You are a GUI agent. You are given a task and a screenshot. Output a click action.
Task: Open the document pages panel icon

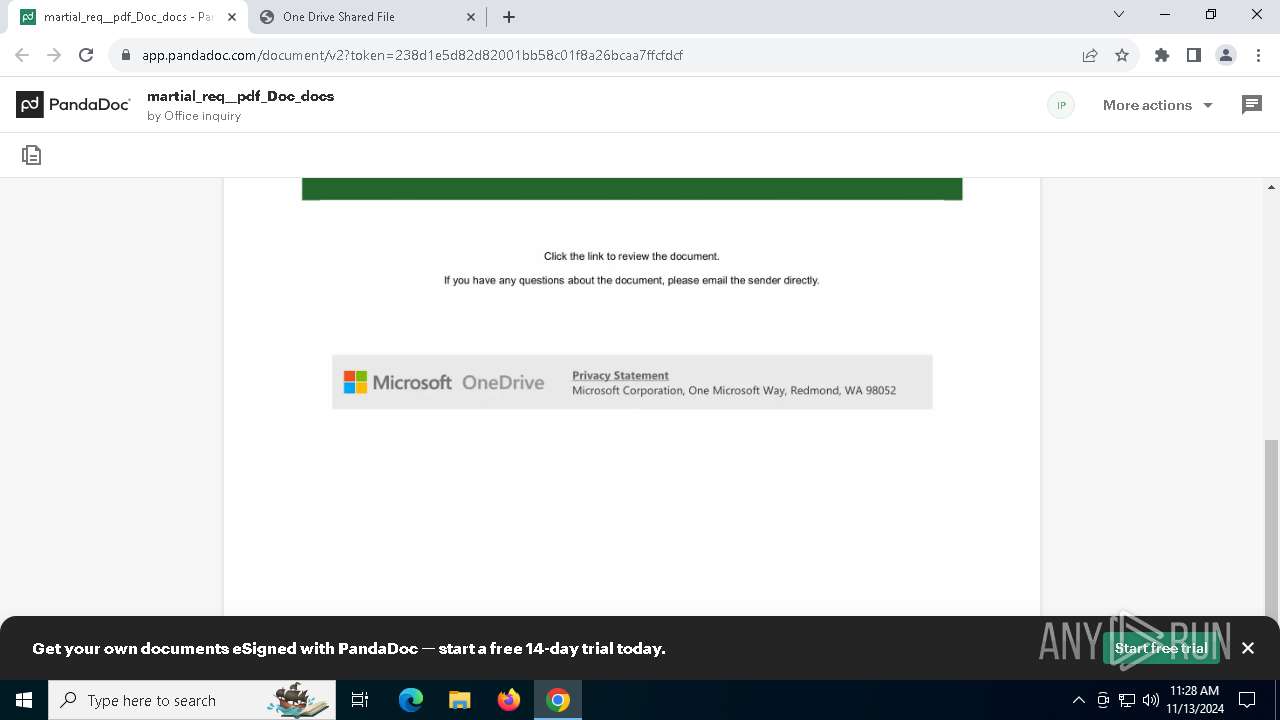[32, 155]
